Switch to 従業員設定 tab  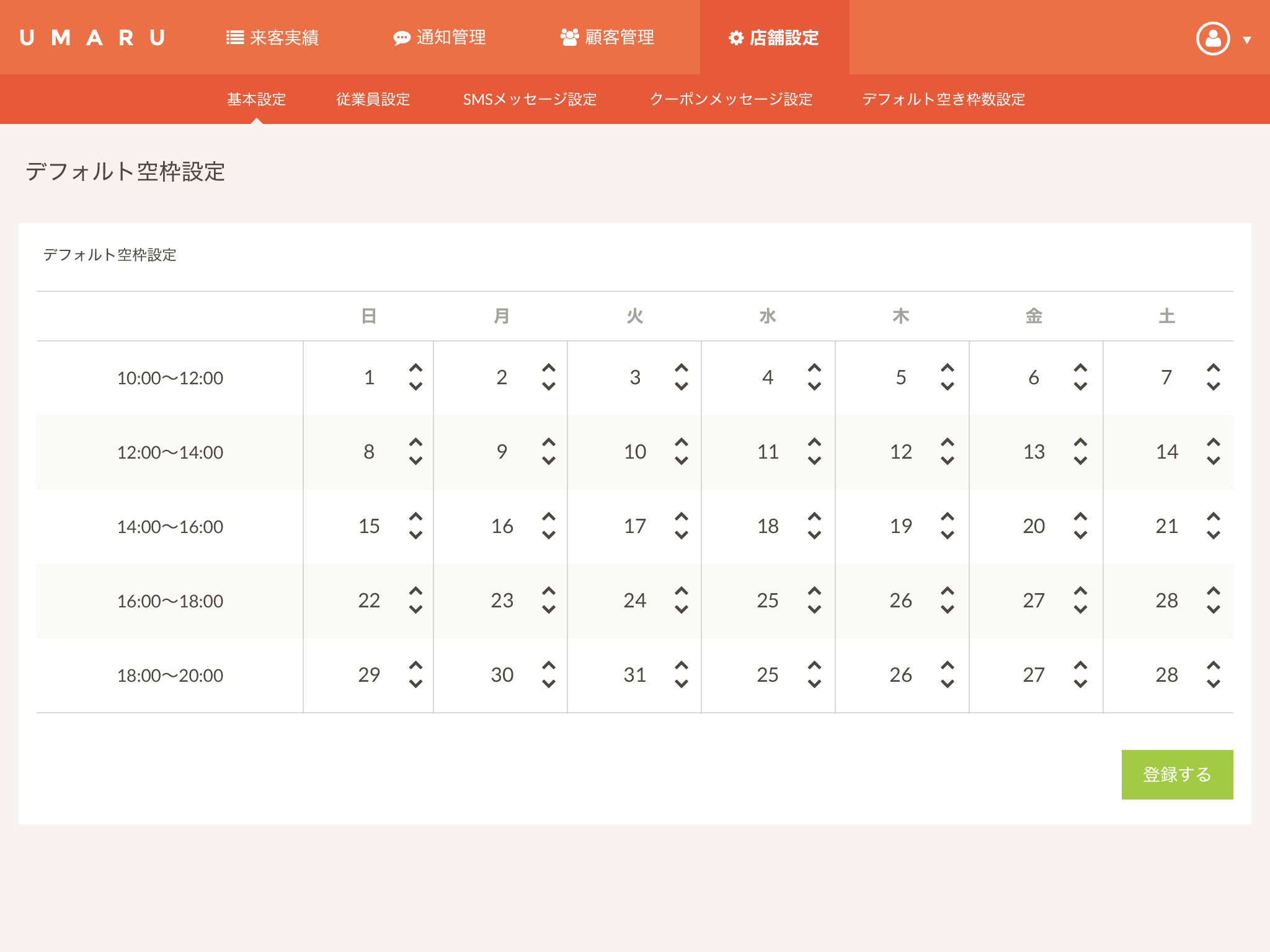[x=373, y=99]
